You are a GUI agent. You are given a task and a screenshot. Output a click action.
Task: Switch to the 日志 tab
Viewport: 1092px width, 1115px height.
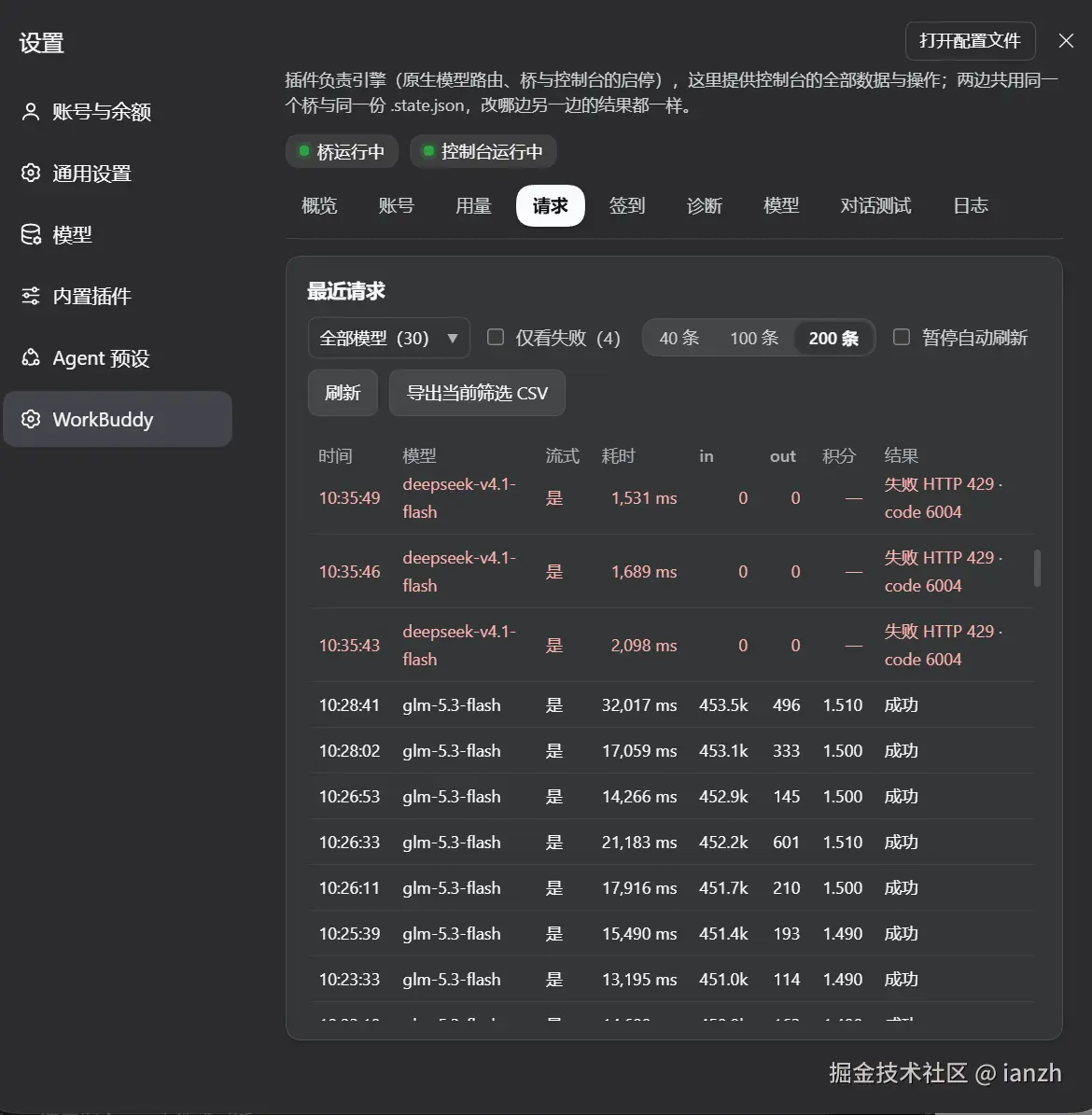971,205
